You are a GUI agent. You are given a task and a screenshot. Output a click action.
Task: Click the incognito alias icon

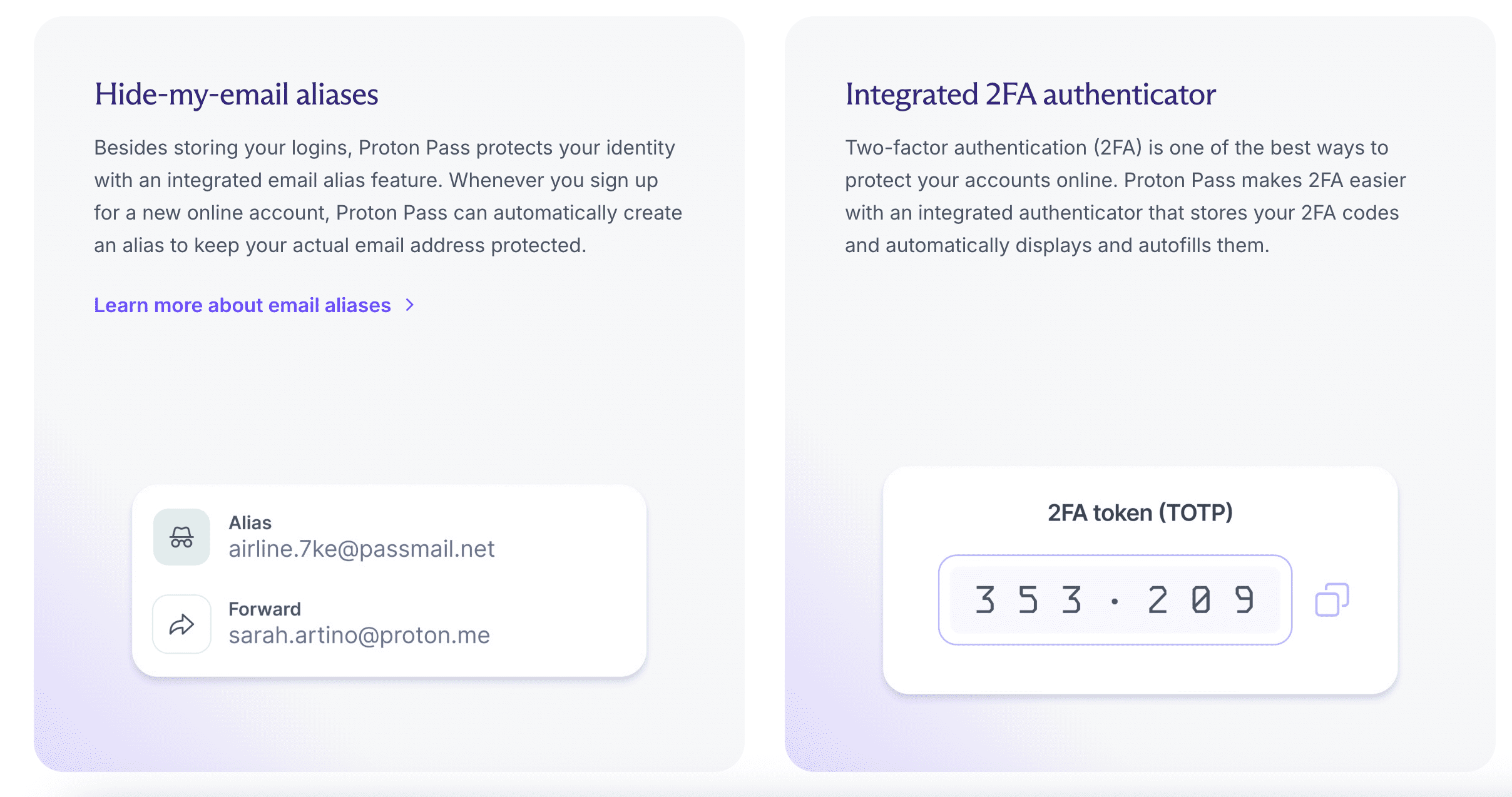(181, 537)
